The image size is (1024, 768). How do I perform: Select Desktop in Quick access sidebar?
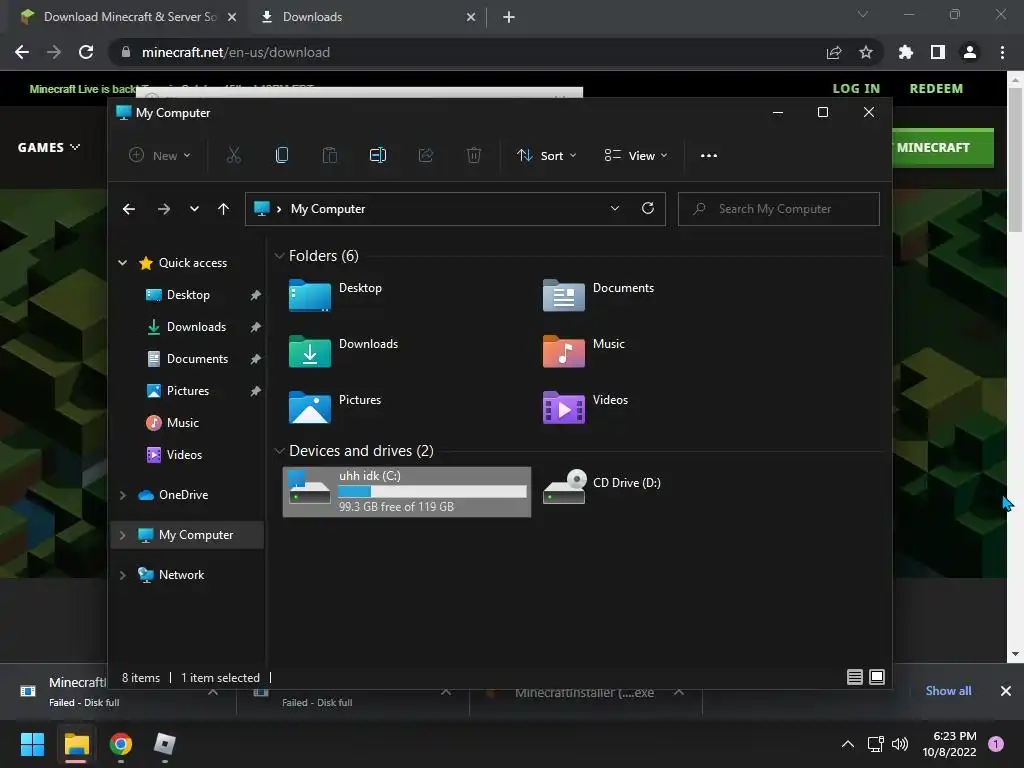(188, 295)
